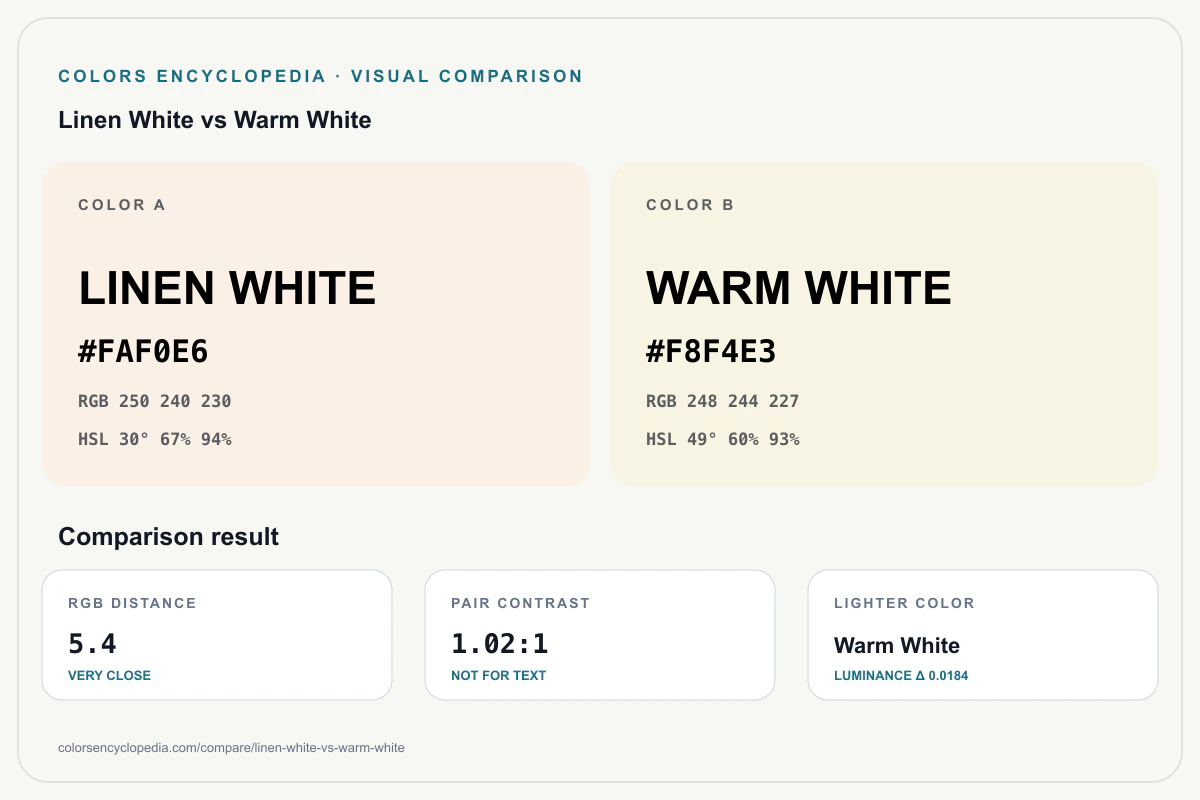Click the Warm White lighter color result
The height and width of the screenshot is (800, 1200).
[897, 645]
